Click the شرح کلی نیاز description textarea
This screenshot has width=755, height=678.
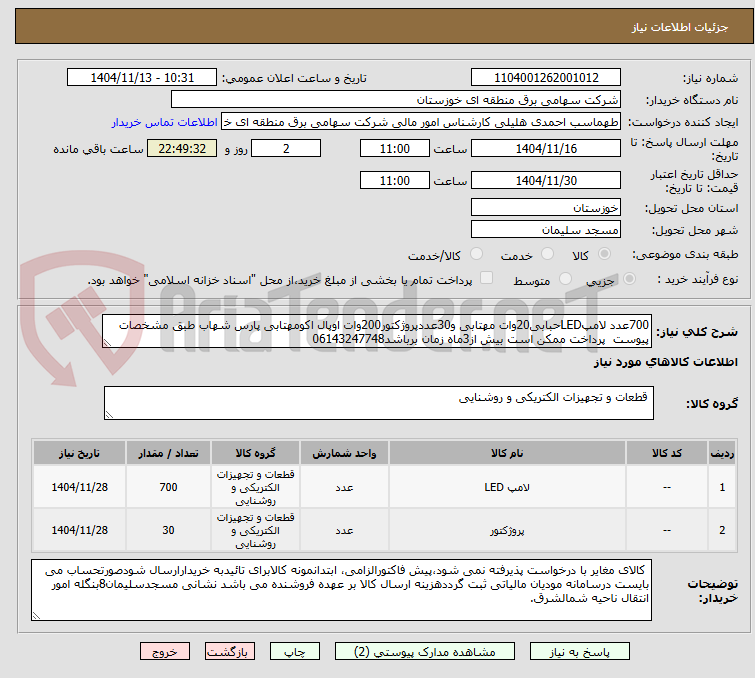[x=377, y=331]
